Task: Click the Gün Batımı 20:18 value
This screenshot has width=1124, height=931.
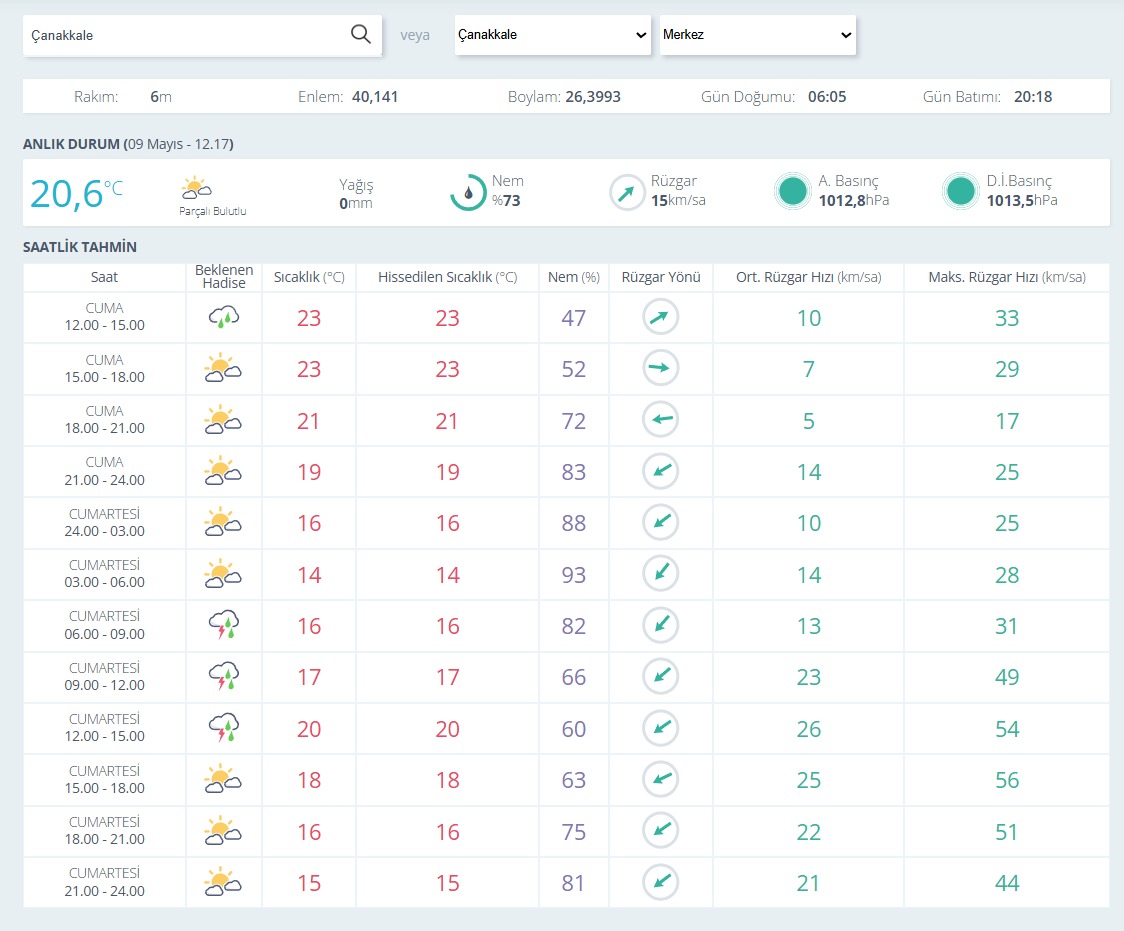Action: (1033, 97)
